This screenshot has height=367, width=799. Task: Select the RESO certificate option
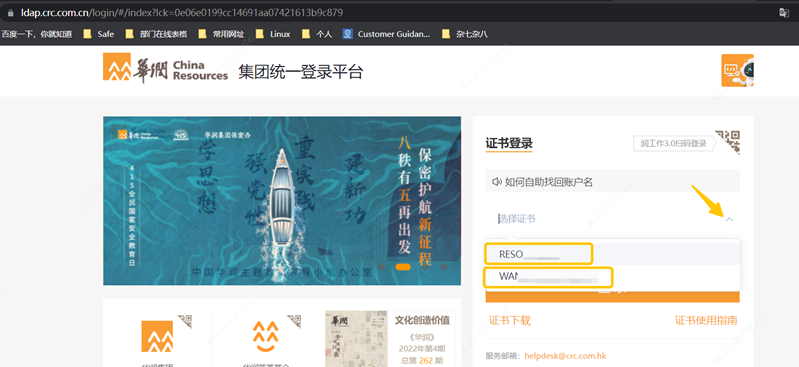tap(539, 254)
